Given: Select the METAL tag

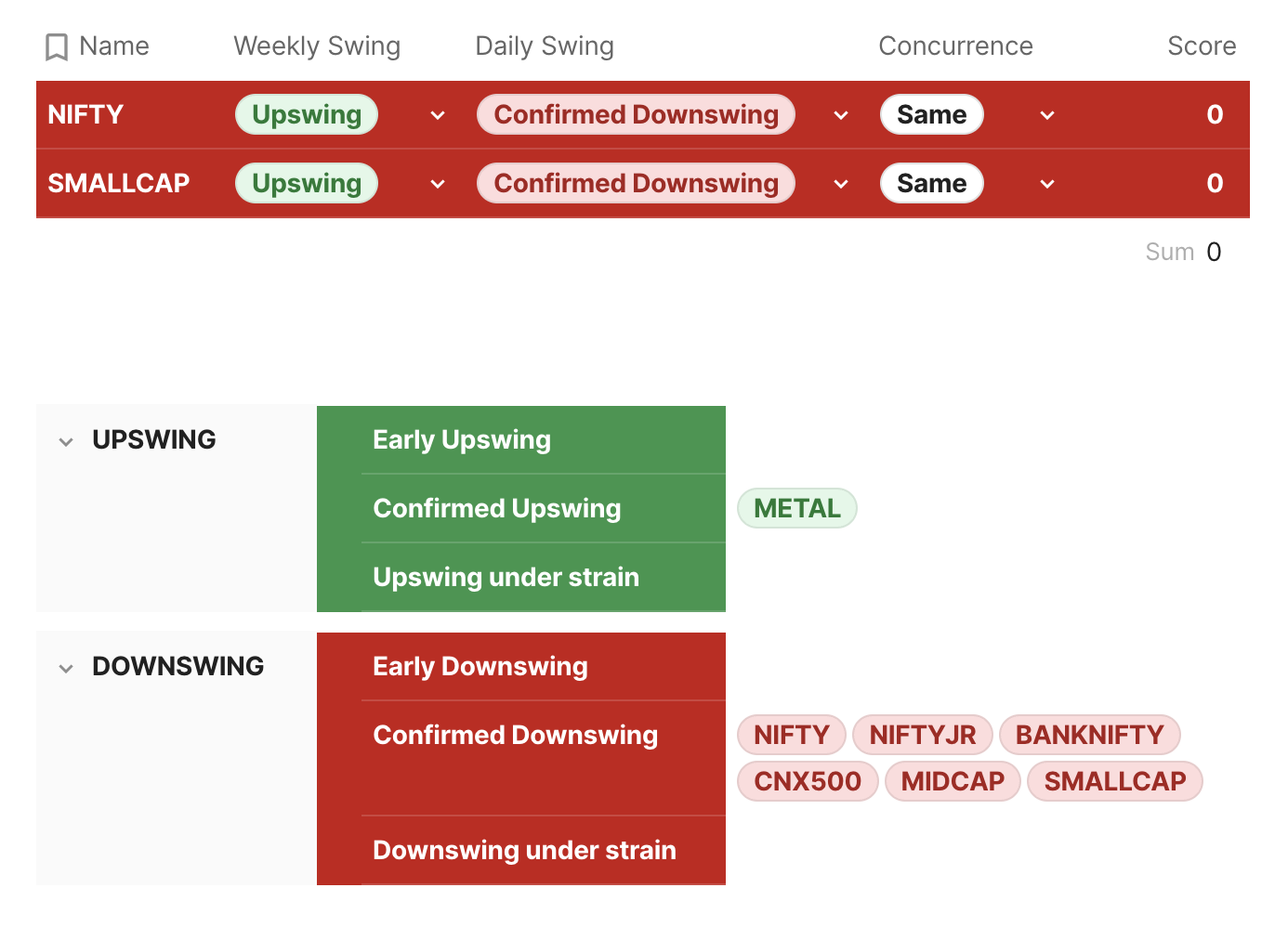Looking at the screenshot, I should click(797, 508).
